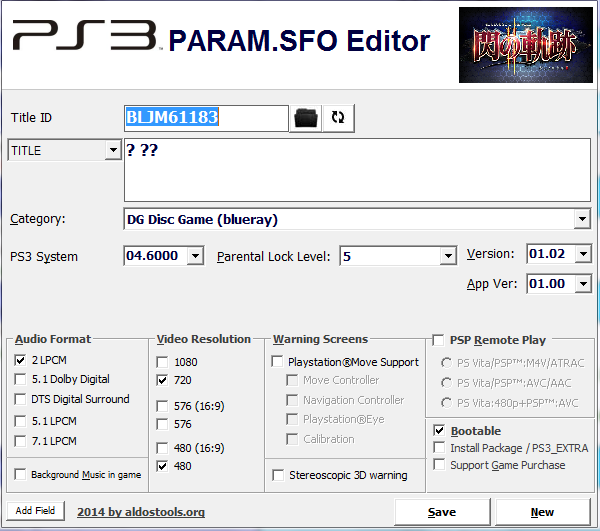Click the PARAM.SFO Editor heading
The width and height of the screenshot is (600, 531).
299,41
